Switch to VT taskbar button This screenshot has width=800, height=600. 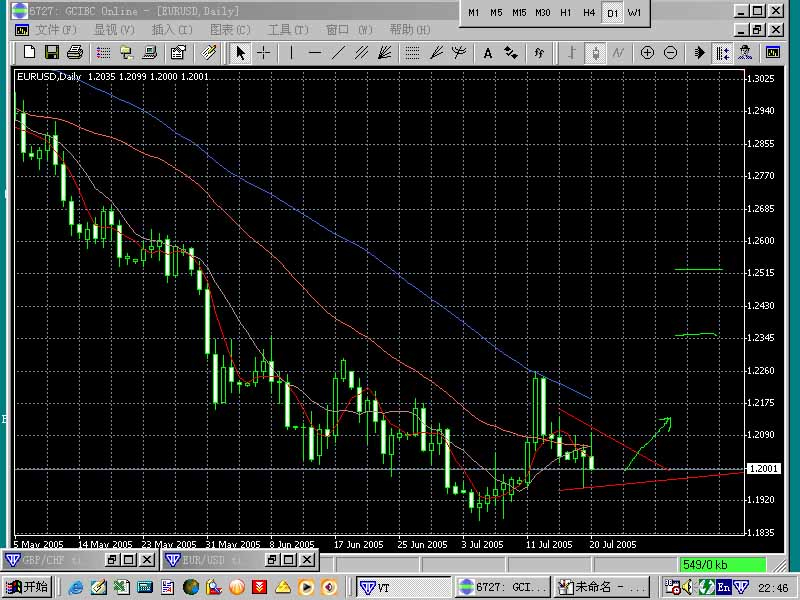point(404,588)
